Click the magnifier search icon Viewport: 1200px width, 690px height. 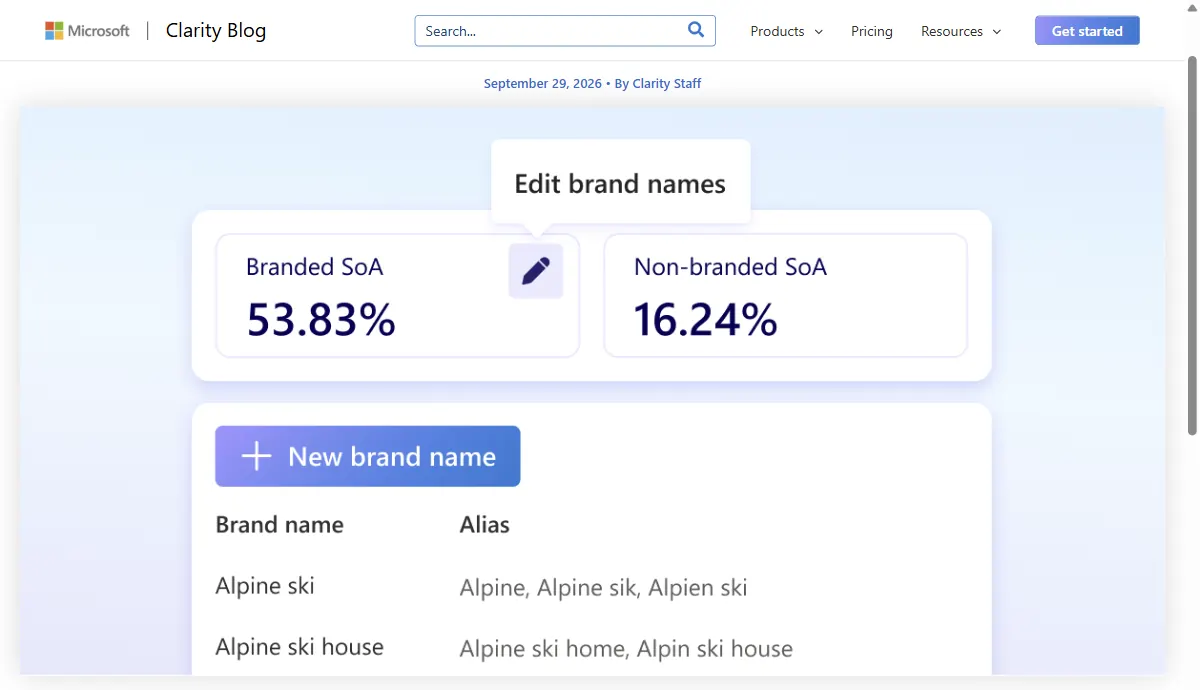(x=696, y=30)
